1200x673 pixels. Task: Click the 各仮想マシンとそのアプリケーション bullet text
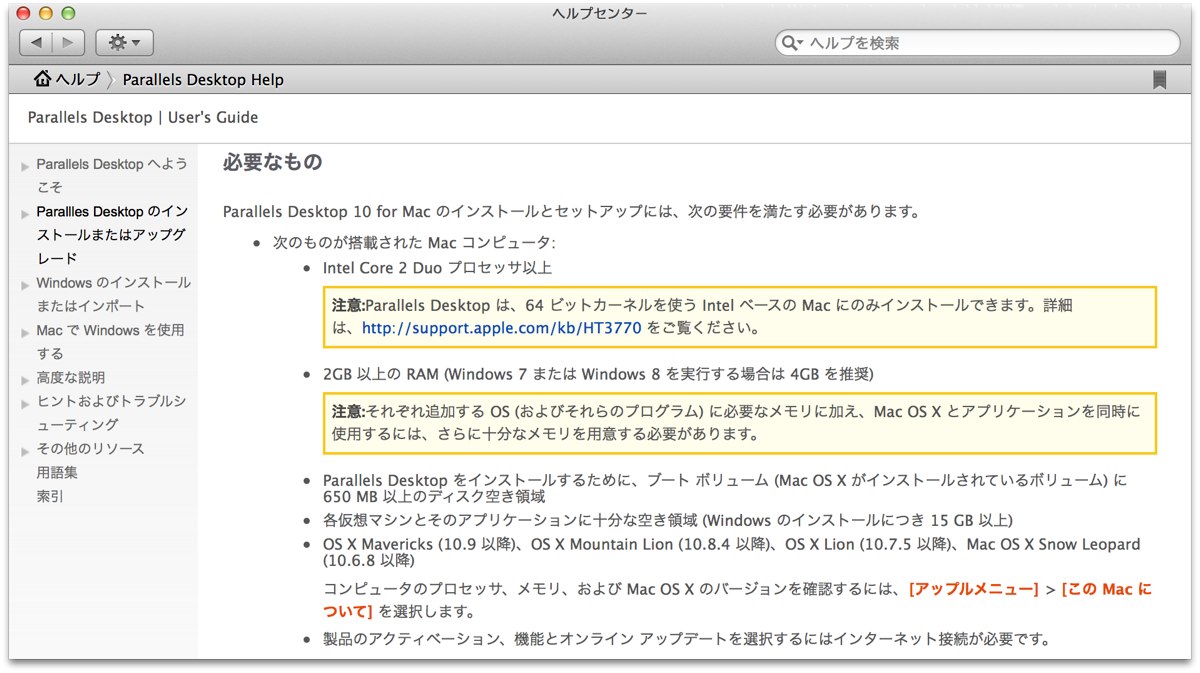coord(668,521)
